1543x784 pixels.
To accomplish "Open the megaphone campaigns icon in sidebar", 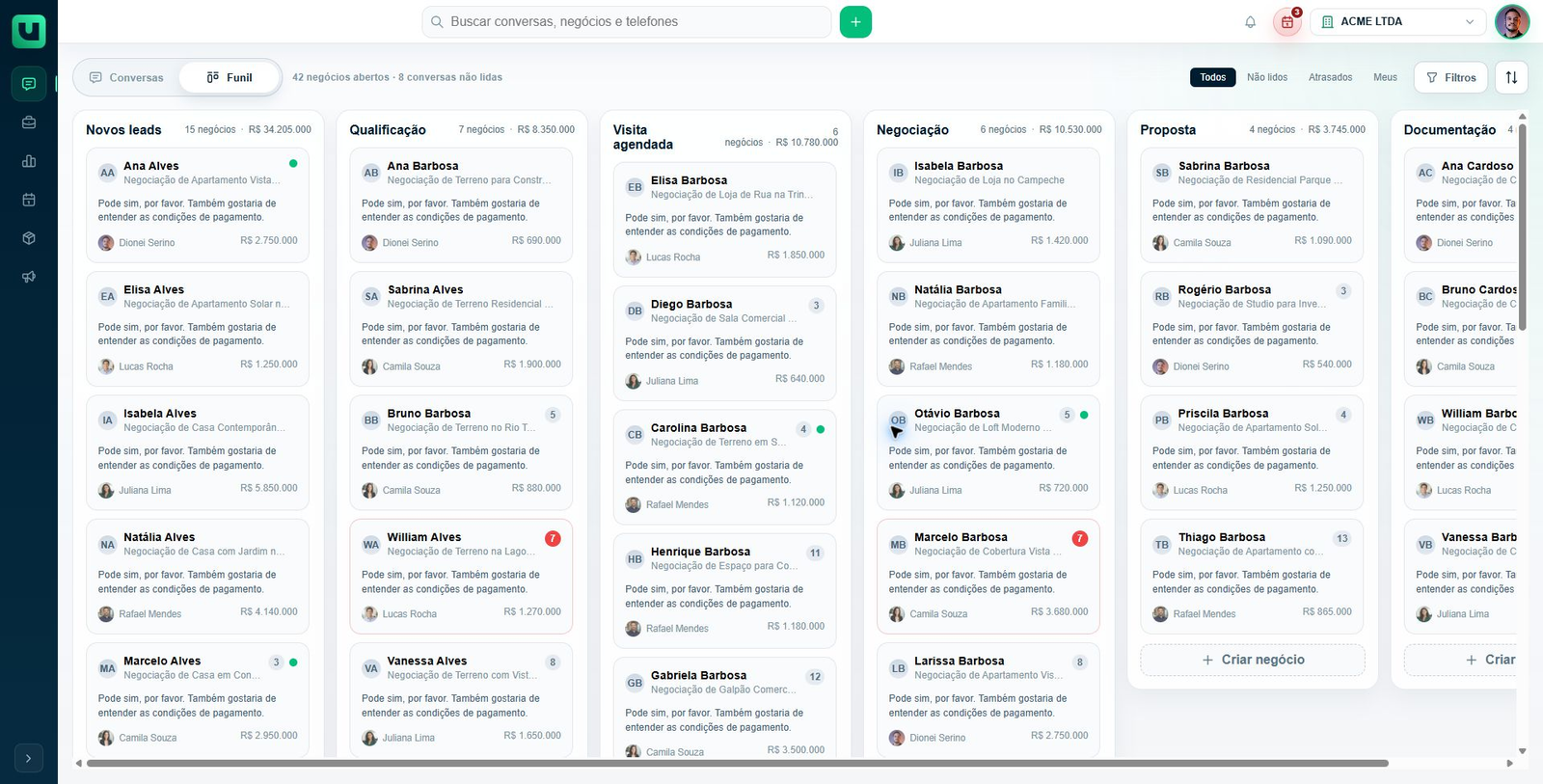I will (29, 277).
